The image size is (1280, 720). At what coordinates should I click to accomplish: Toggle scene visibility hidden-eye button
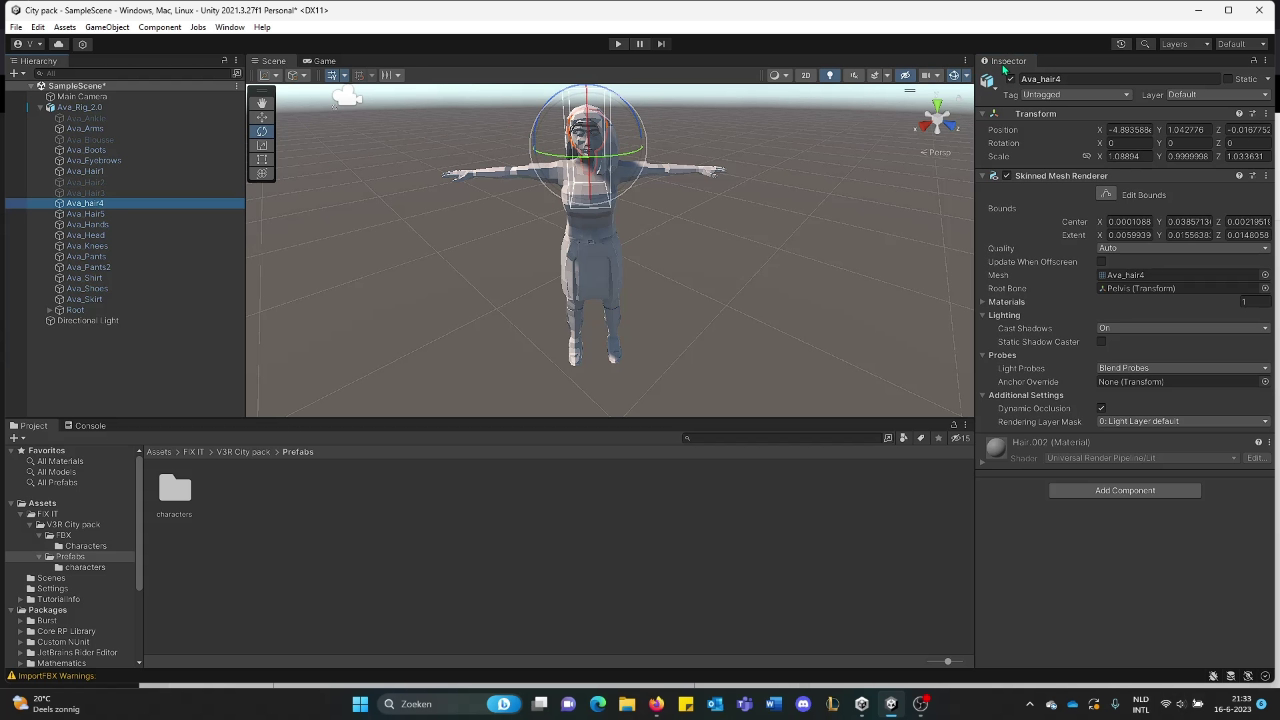tap(905, 75)
